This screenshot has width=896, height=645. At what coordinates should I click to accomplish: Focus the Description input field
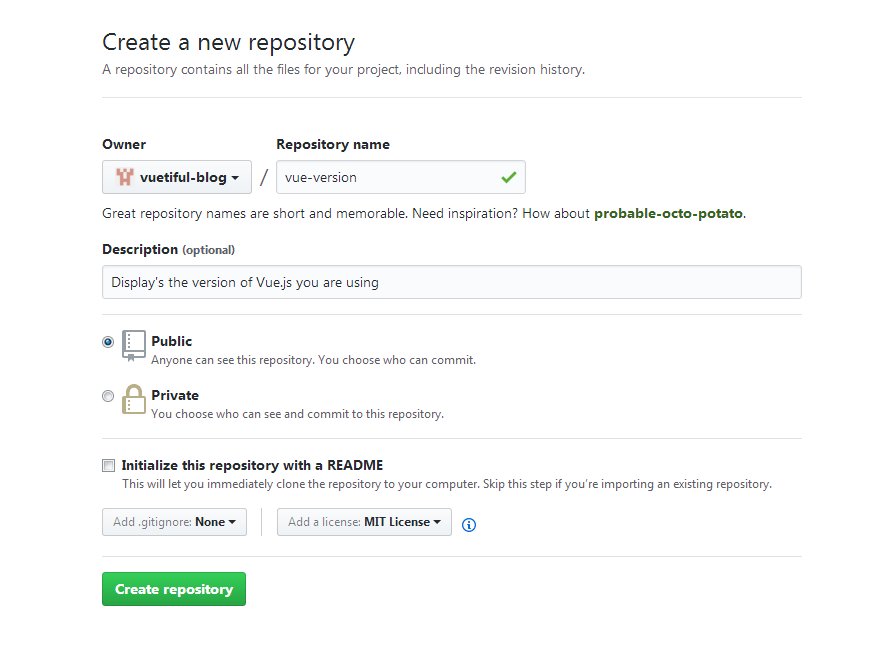tap(451, 282)
